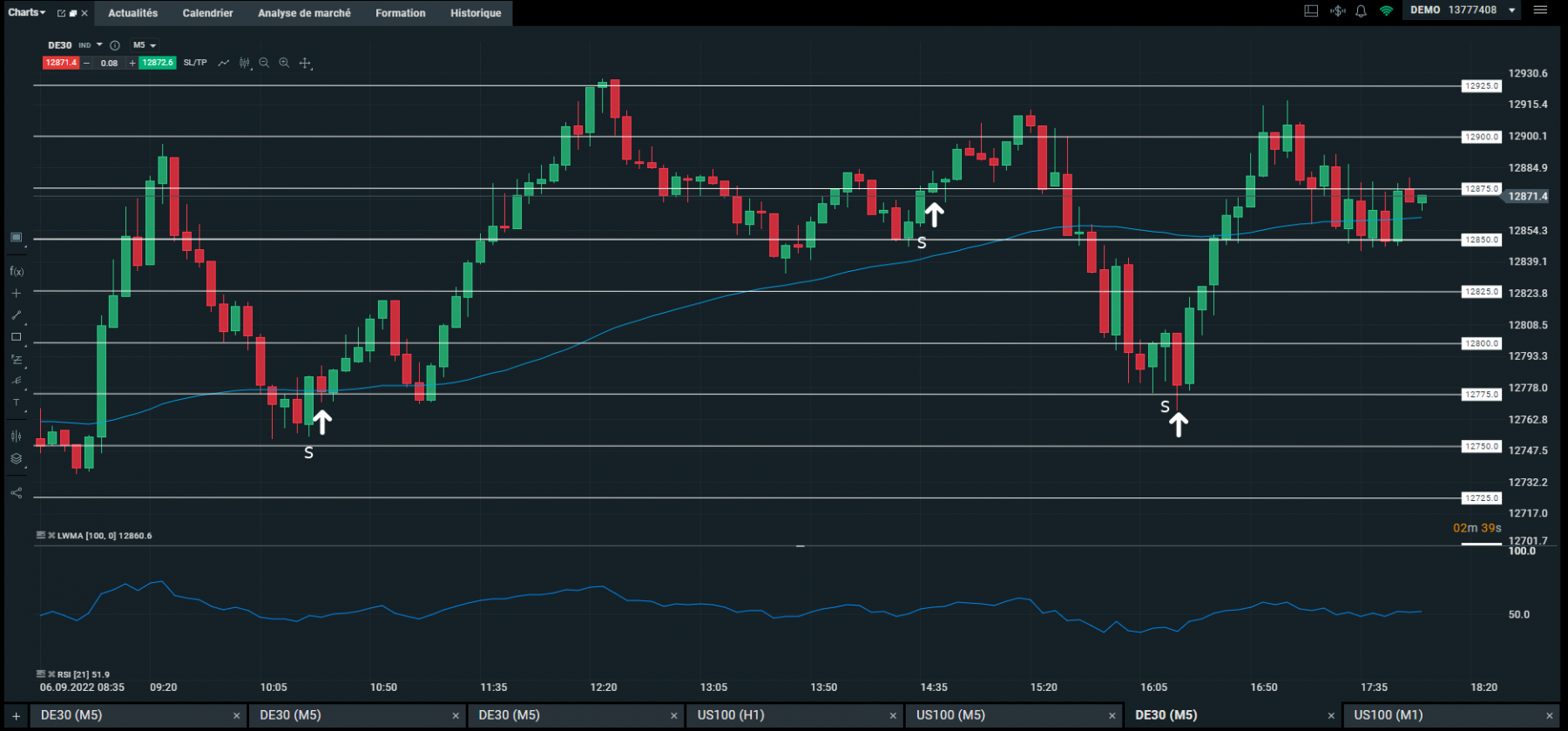Toggle the LWMA indicator settings icon
This screenshot has width=1568, height=731.
(x=41, y=536)
